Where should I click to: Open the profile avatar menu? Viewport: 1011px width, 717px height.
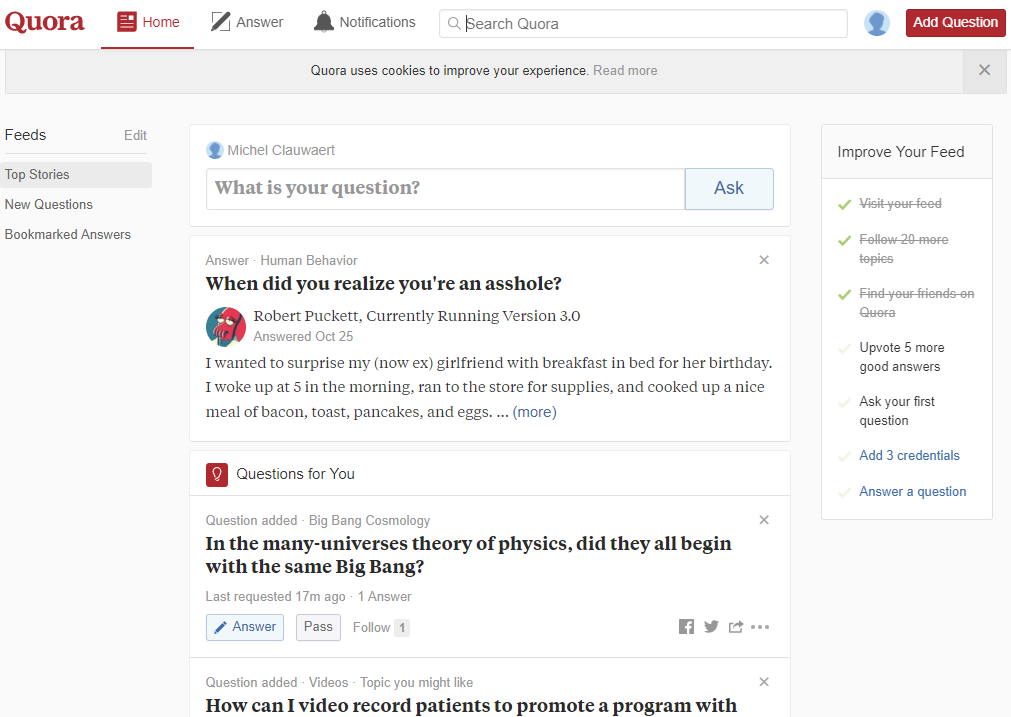[x=877, y=23]
